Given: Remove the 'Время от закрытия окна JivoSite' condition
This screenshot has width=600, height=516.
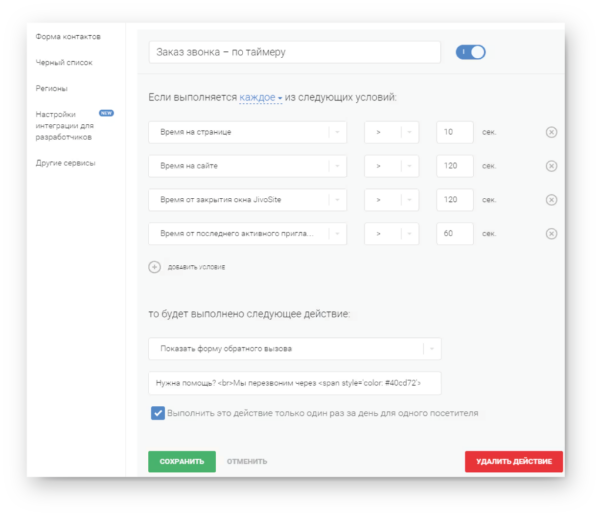Looking at the screenshot, I should [x=551, y=200].
